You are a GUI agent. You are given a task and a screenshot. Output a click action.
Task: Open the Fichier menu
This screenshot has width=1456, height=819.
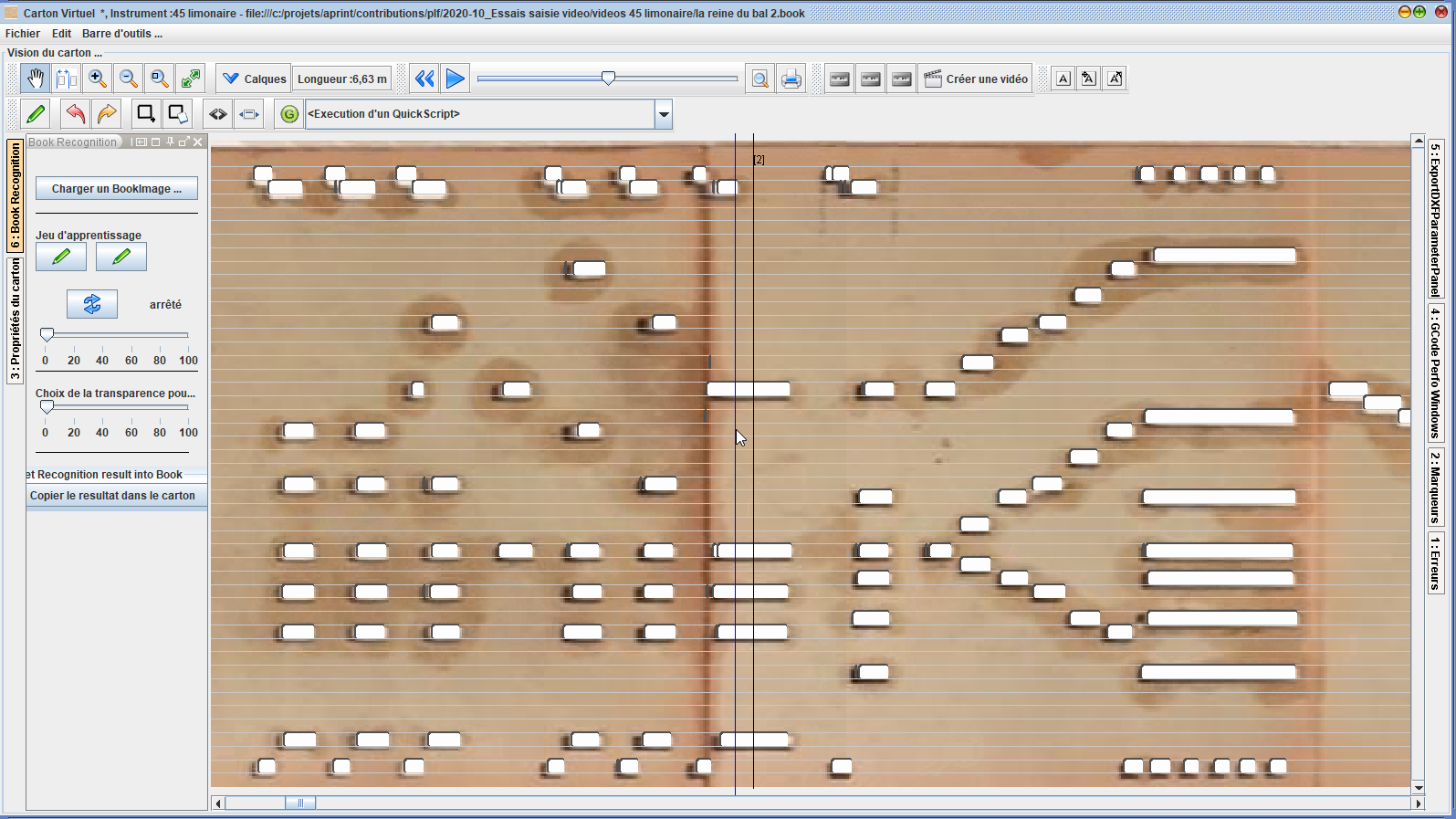point(23,34)
